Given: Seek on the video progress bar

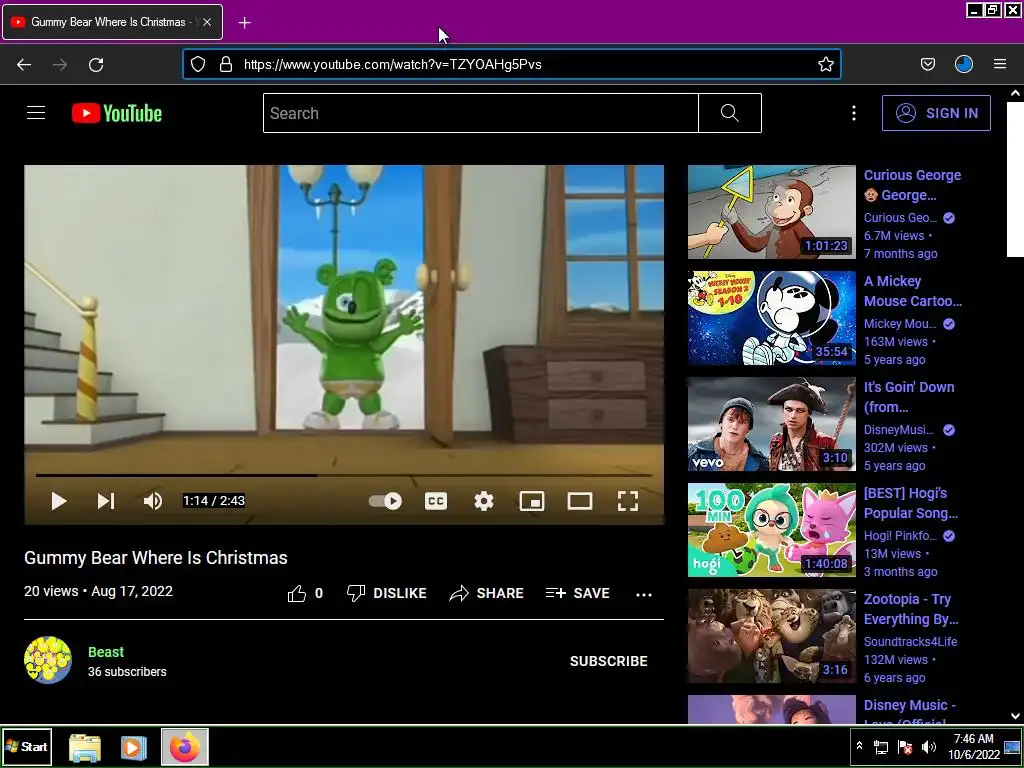Looking at the screenshot, I should (344, 475).
